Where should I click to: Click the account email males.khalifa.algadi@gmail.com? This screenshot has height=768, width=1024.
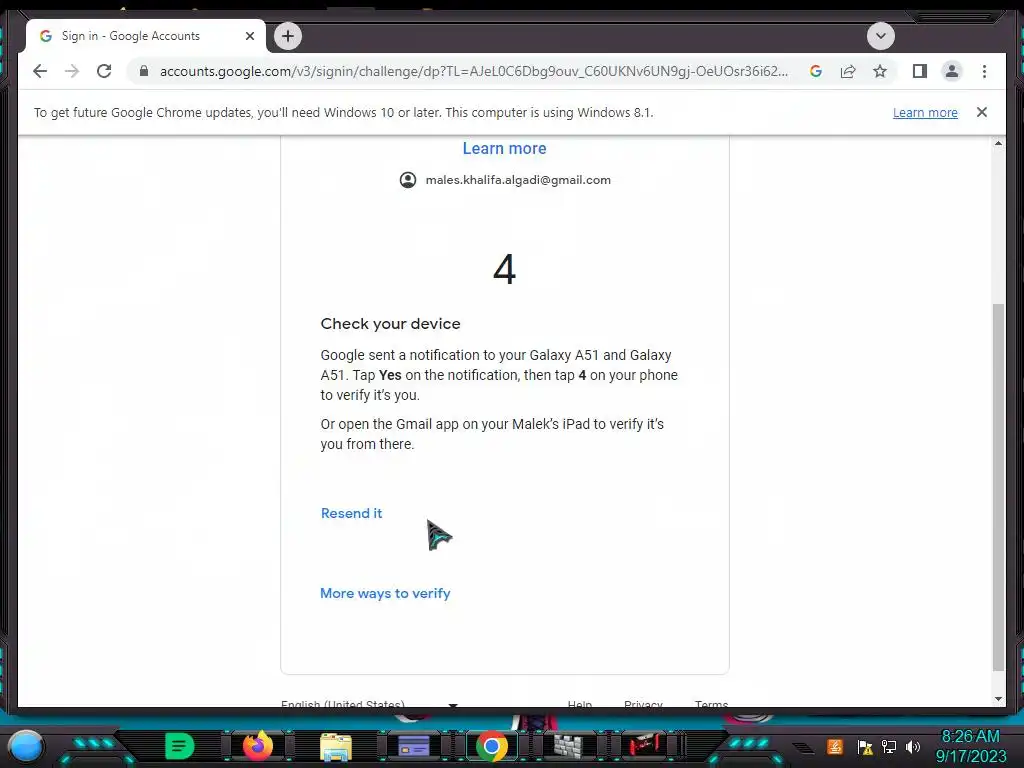[x=518, y=180]
